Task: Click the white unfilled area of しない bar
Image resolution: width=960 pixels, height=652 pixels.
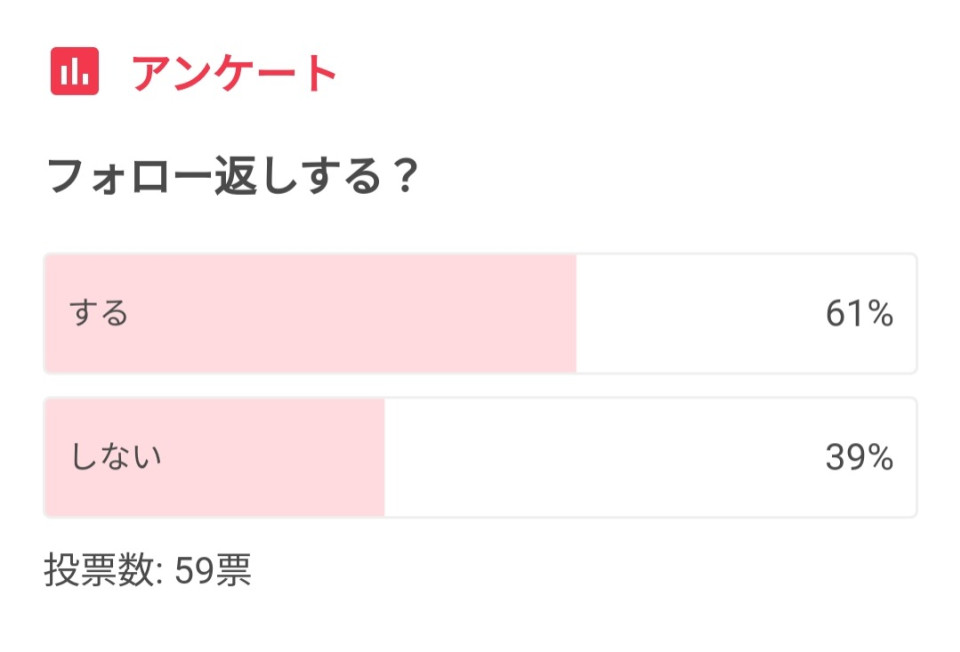Action: (x=600, y=458)
